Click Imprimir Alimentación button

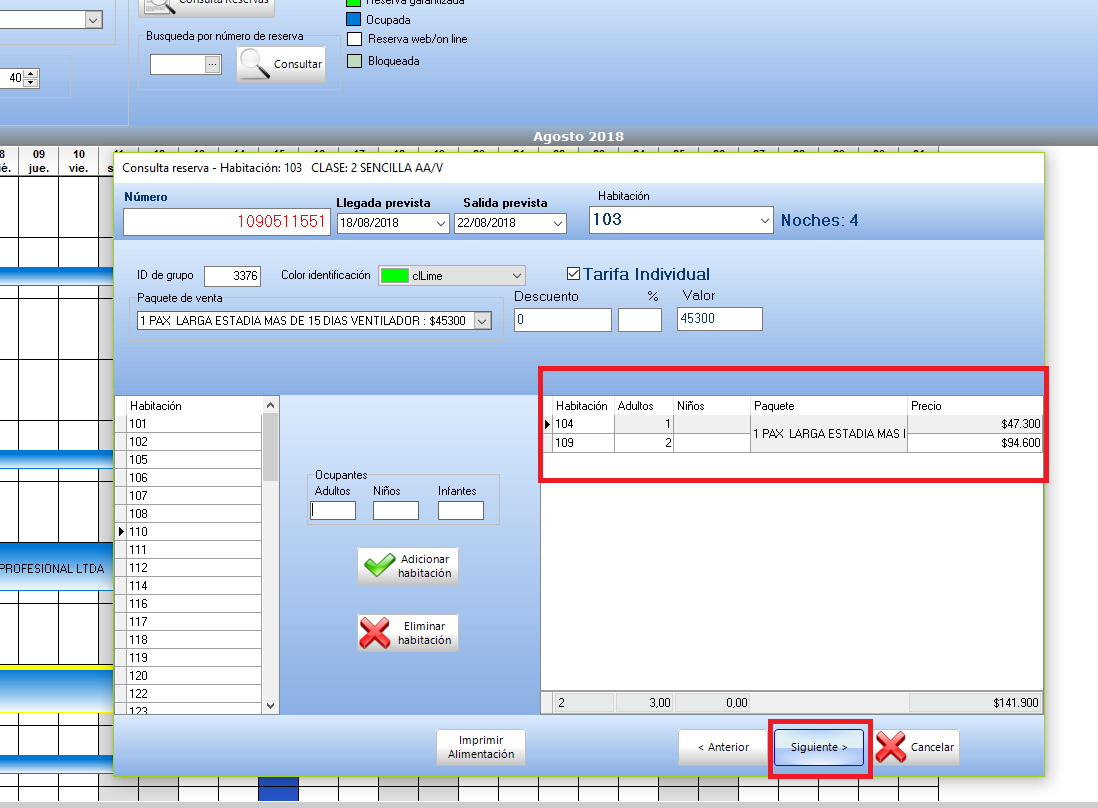click(481, 747)
